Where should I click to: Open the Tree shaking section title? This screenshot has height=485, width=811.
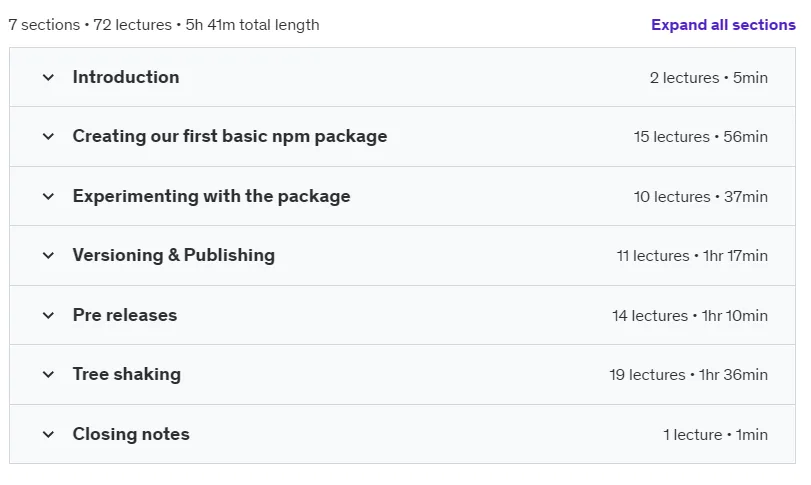[127, 374]
